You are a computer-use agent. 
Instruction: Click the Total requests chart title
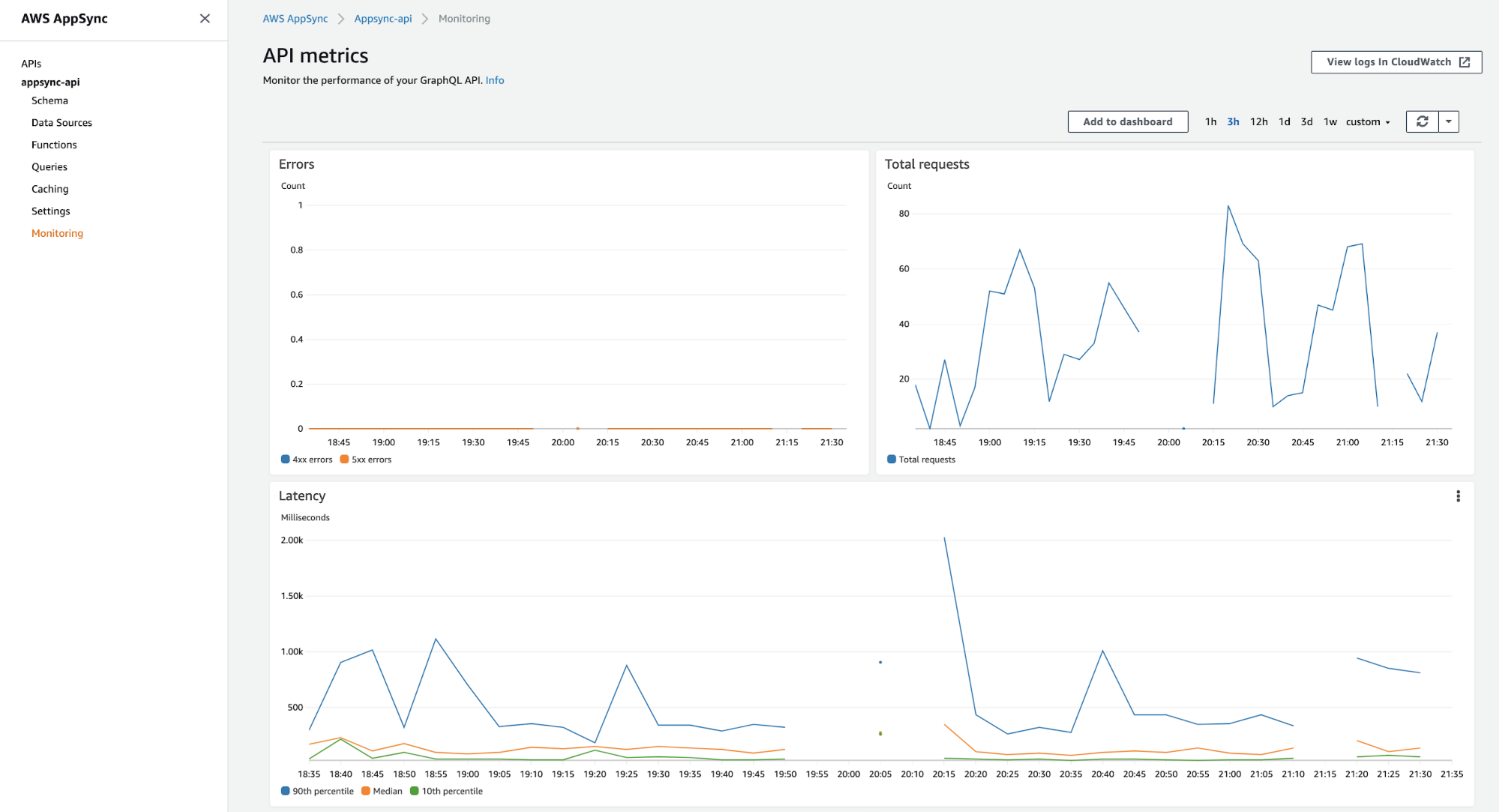927,164
